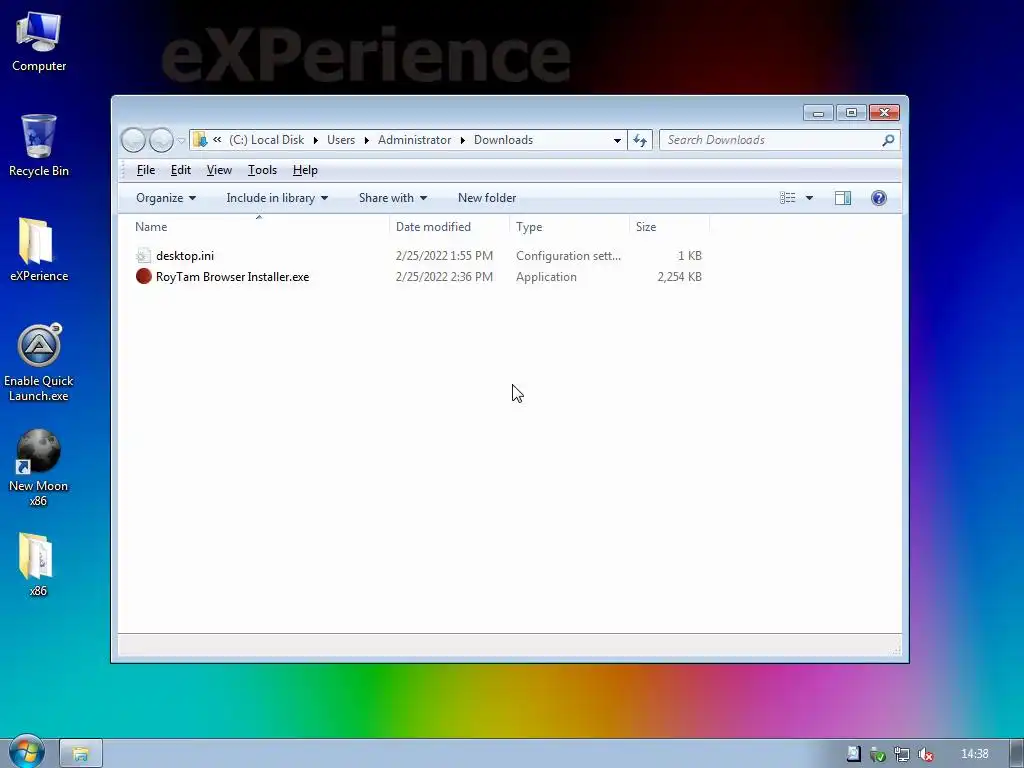Open the View menu
Image resolution: width=1024 pixels, height=768 pixels.
click(219, 170)
